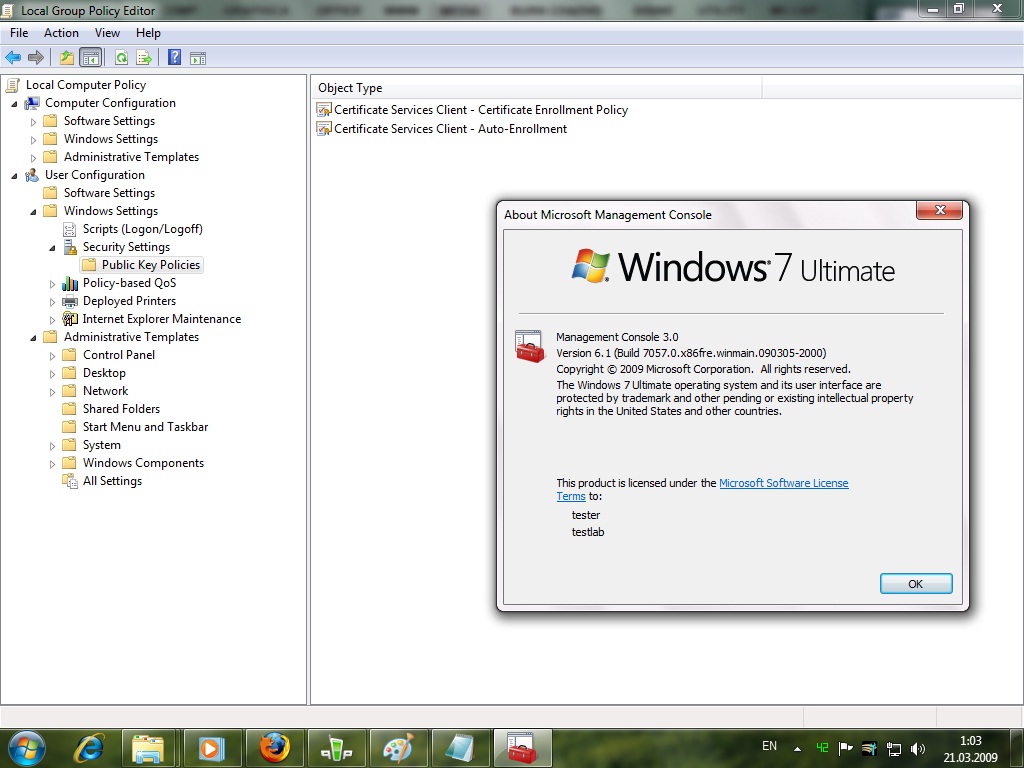Launch Firefox from the taskbar

[x=274, y=748]
